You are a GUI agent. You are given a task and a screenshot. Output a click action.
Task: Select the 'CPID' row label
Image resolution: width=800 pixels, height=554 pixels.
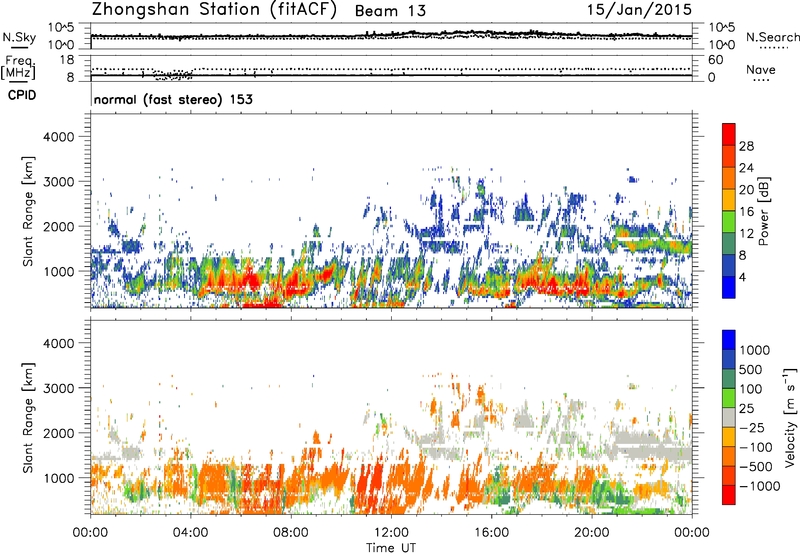[22, 95]
